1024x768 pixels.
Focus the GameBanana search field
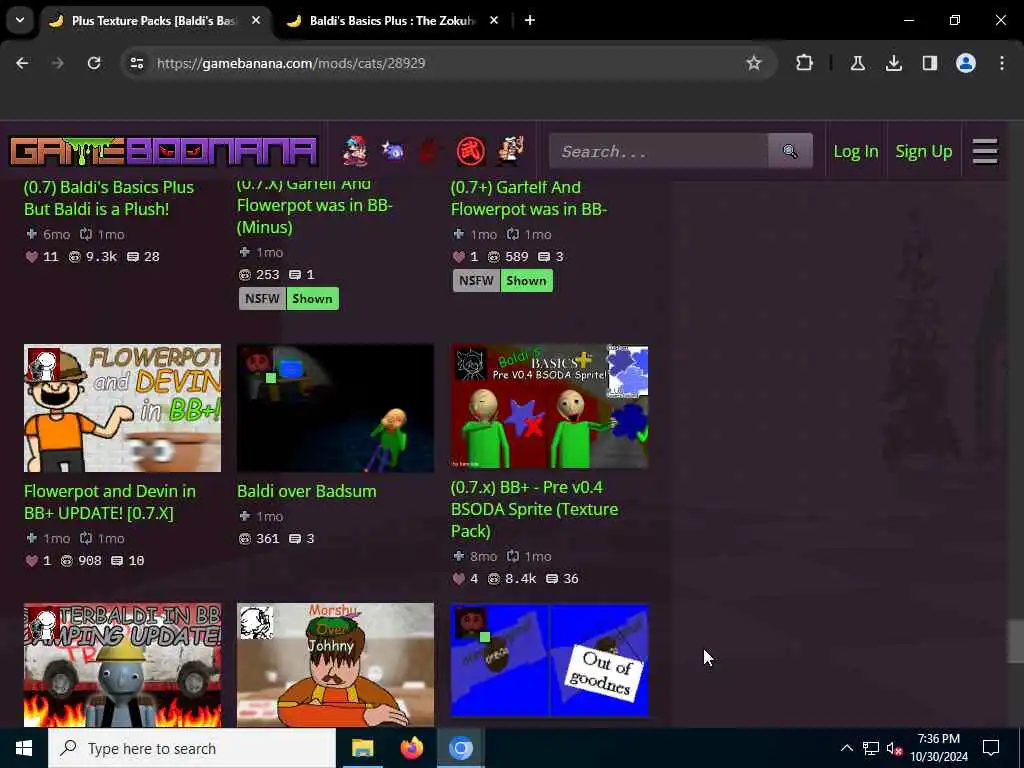[x=658, y=152]
